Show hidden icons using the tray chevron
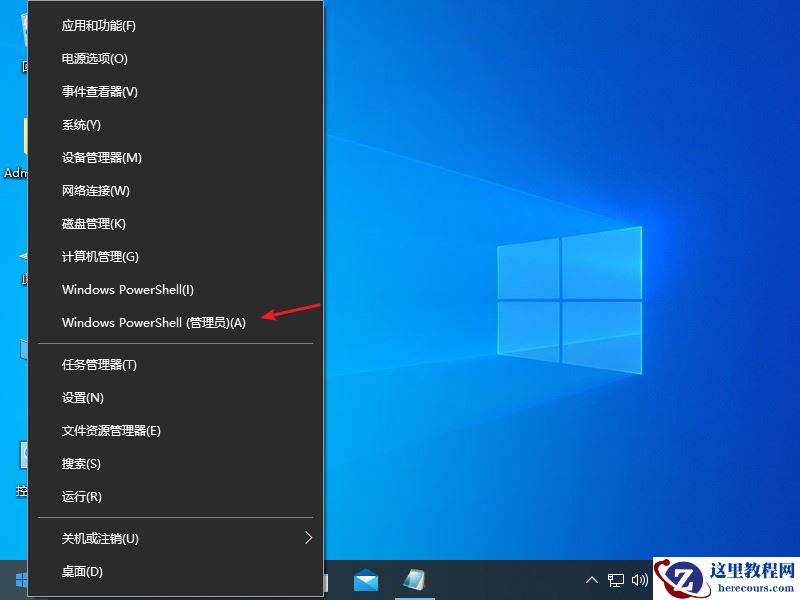800x600 pixels. click(593, 580)
